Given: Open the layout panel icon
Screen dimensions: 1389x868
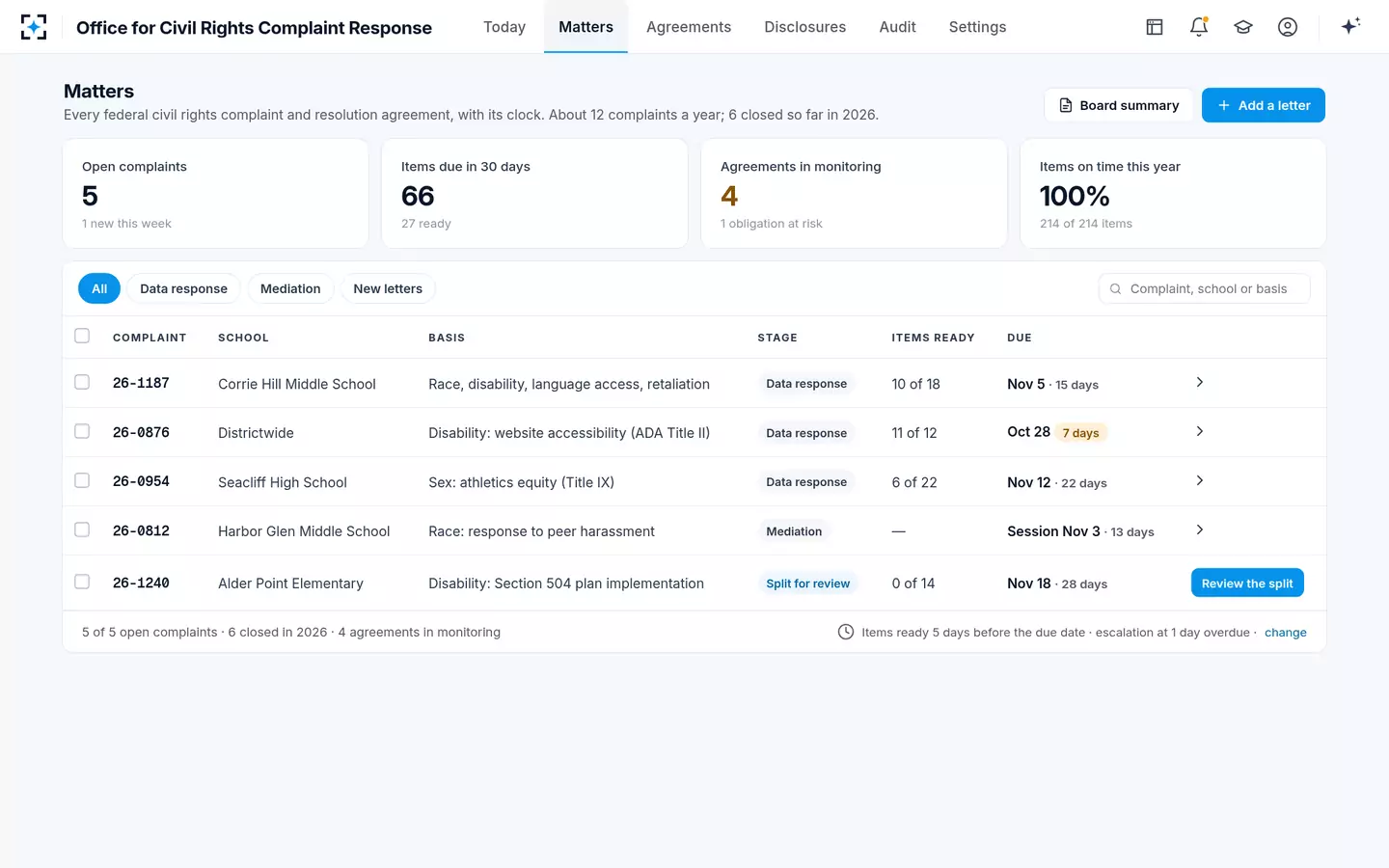Looking at the screenshot, I should click(x=1155, y=27).
